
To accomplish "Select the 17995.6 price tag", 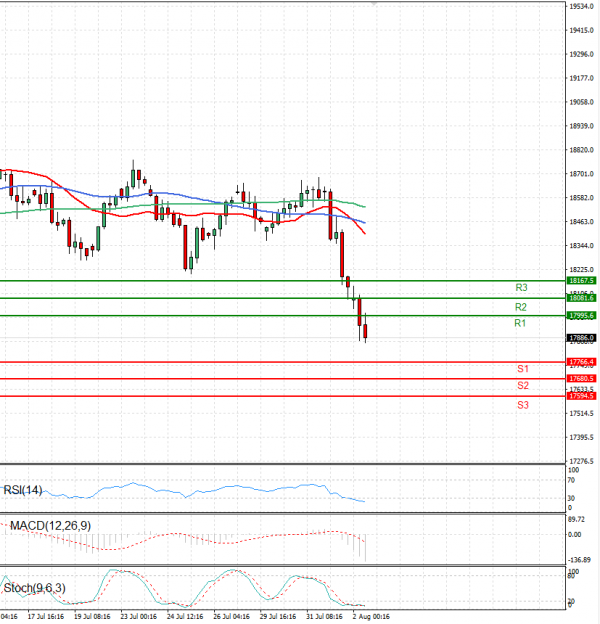I will (581, 316).
